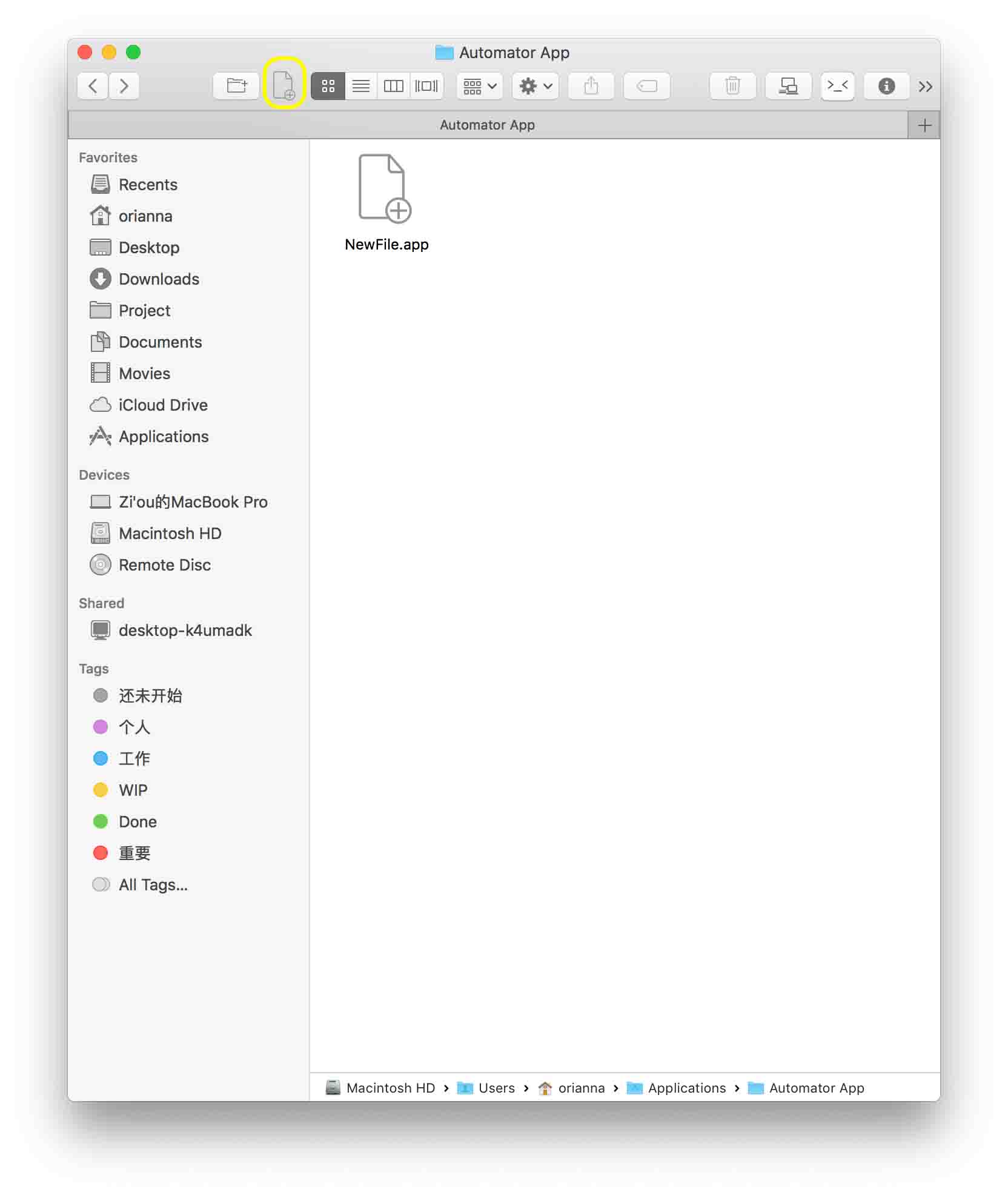Click the New File toolbar icon
The image size is (1008, 1198).
283,85
